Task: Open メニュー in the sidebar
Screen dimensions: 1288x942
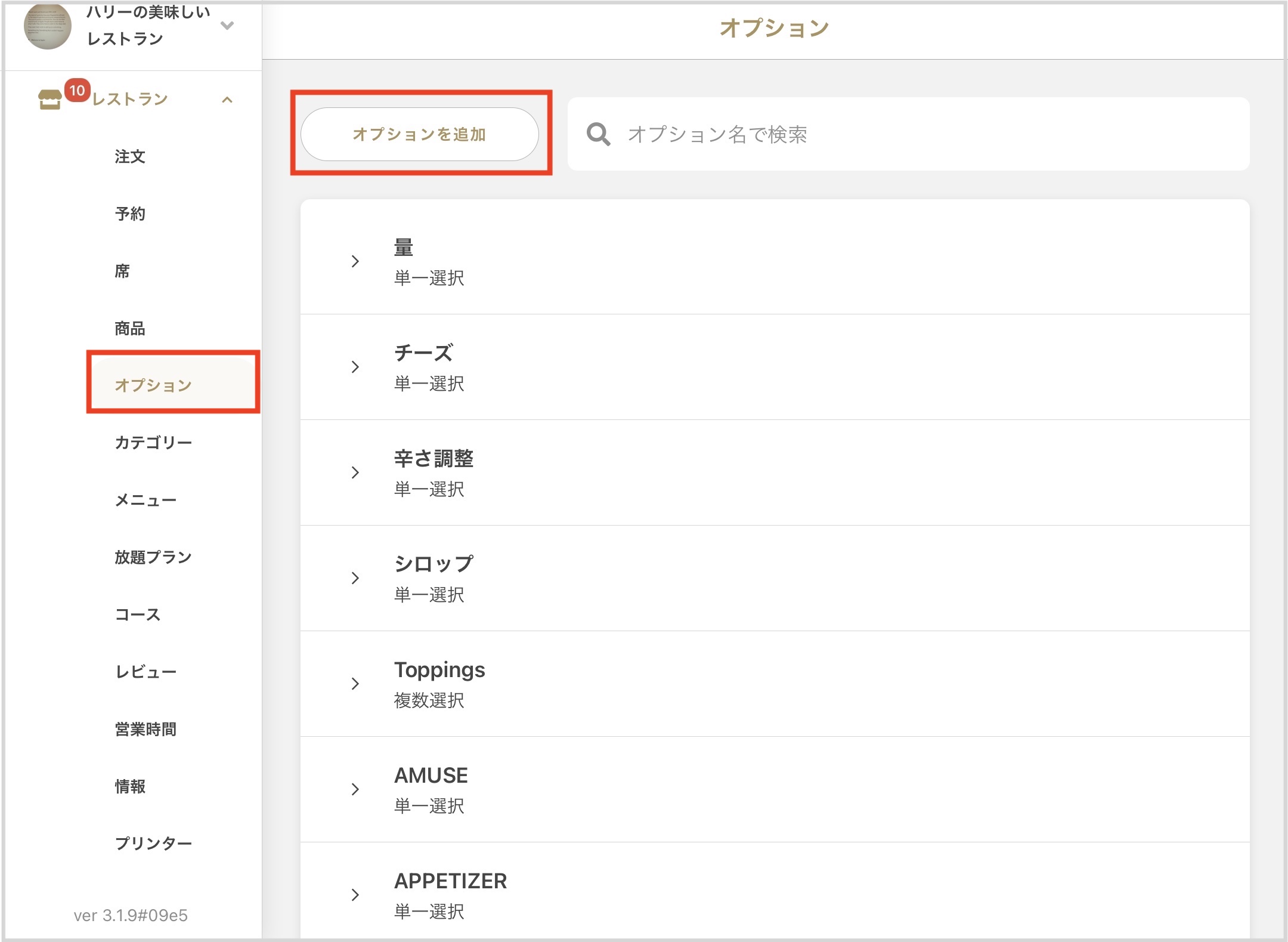Action: [145, 500]
